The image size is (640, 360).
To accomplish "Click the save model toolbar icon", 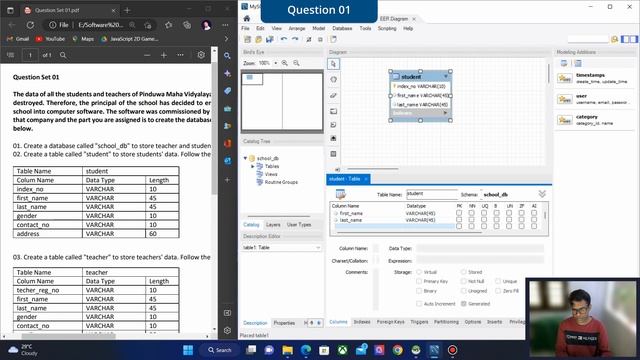I will 269,40.
